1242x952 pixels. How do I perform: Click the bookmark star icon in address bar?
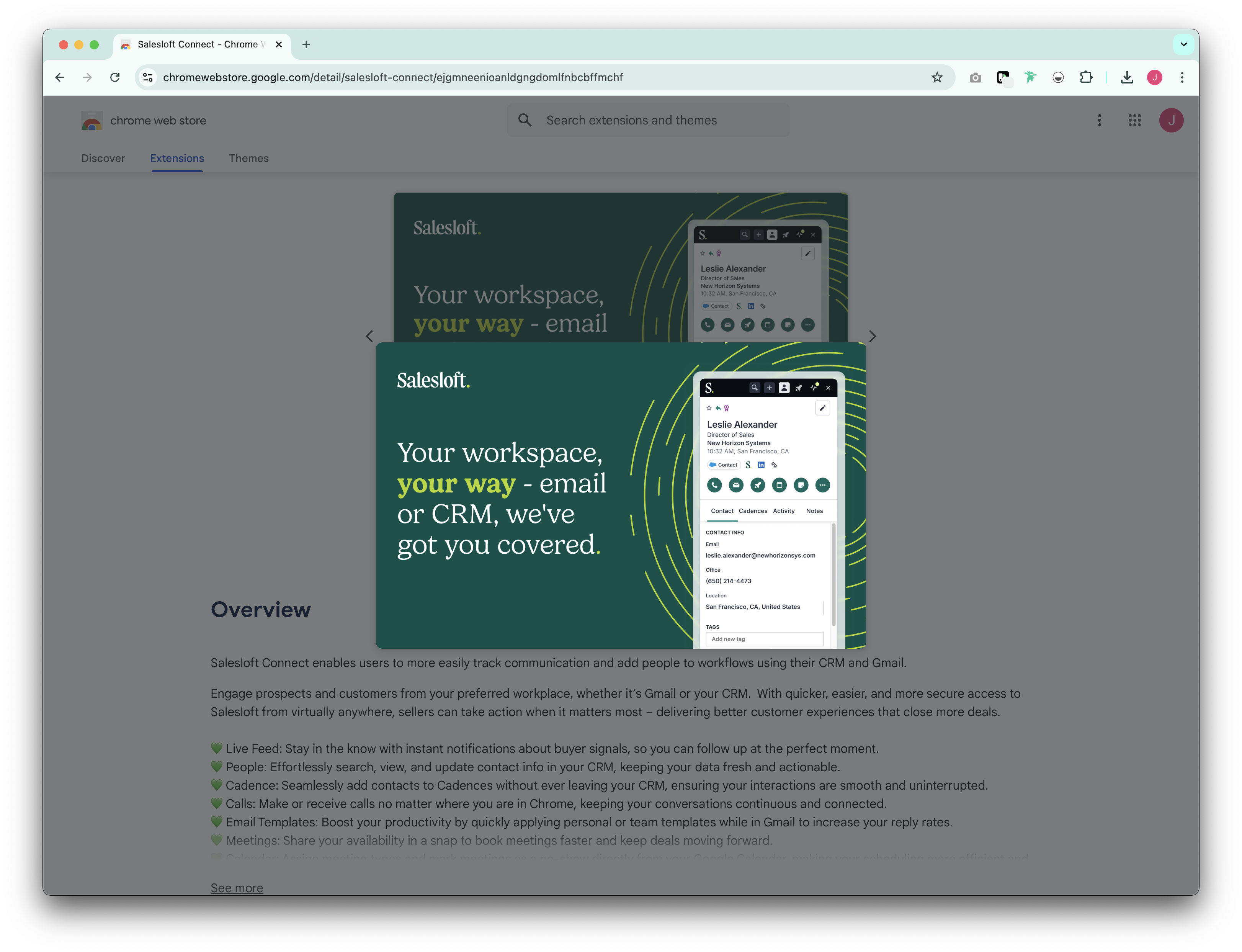coord(937,78)
